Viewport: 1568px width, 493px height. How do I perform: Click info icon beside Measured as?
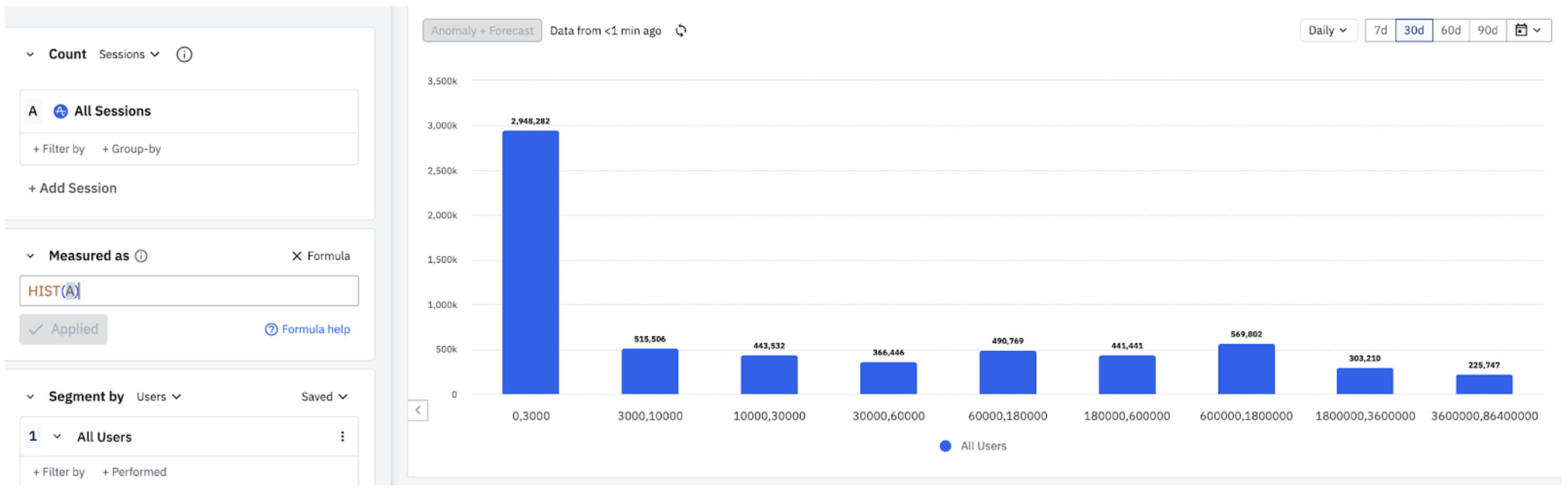coord(142,256)
